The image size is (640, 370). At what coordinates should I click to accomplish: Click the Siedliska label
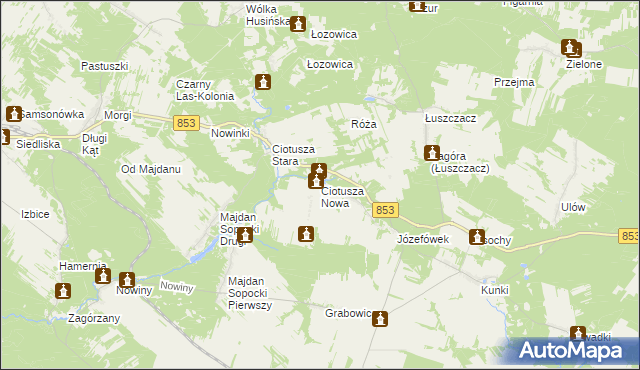[x=38, y=144]
